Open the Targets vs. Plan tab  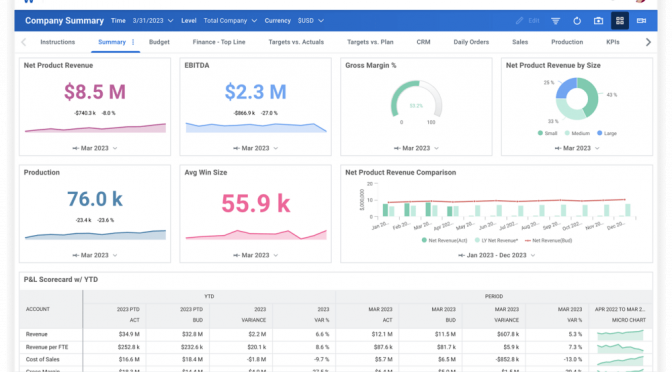click(x=370, y=42)
